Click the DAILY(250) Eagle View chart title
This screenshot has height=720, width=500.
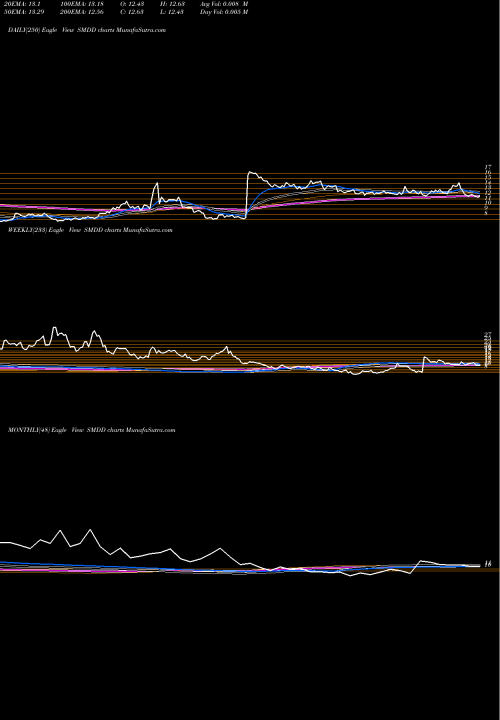click(87, 30)
